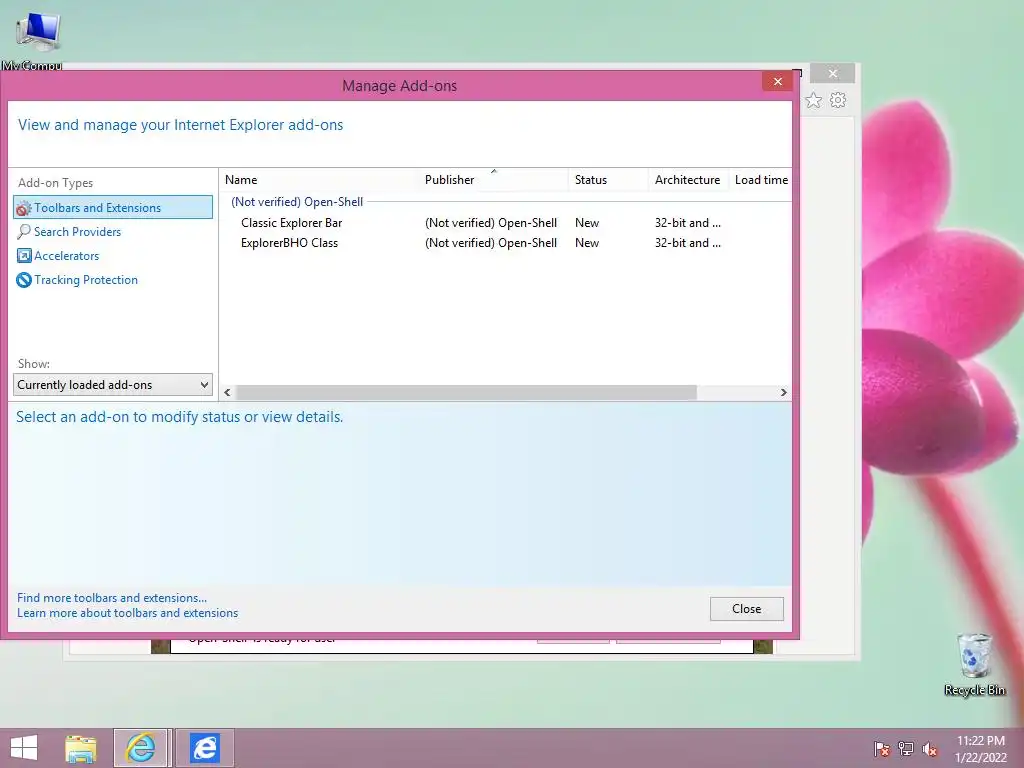Image resolution: width=1024 pixels, height=768 pixels.
Task: Click the network icon in system tray
Action: coord(906,749)
